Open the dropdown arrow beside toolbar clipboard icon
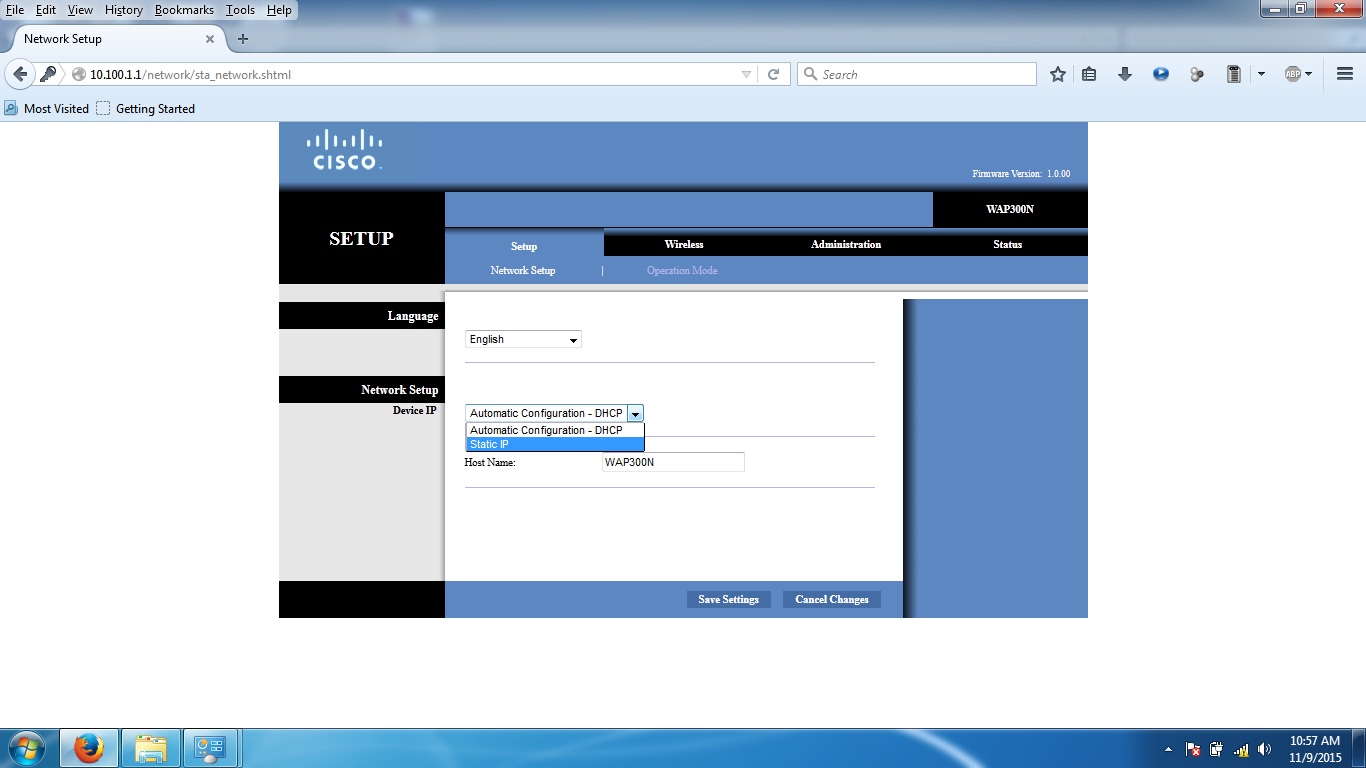Viewport: 1366px width, 768px height. pos(1261,74)
